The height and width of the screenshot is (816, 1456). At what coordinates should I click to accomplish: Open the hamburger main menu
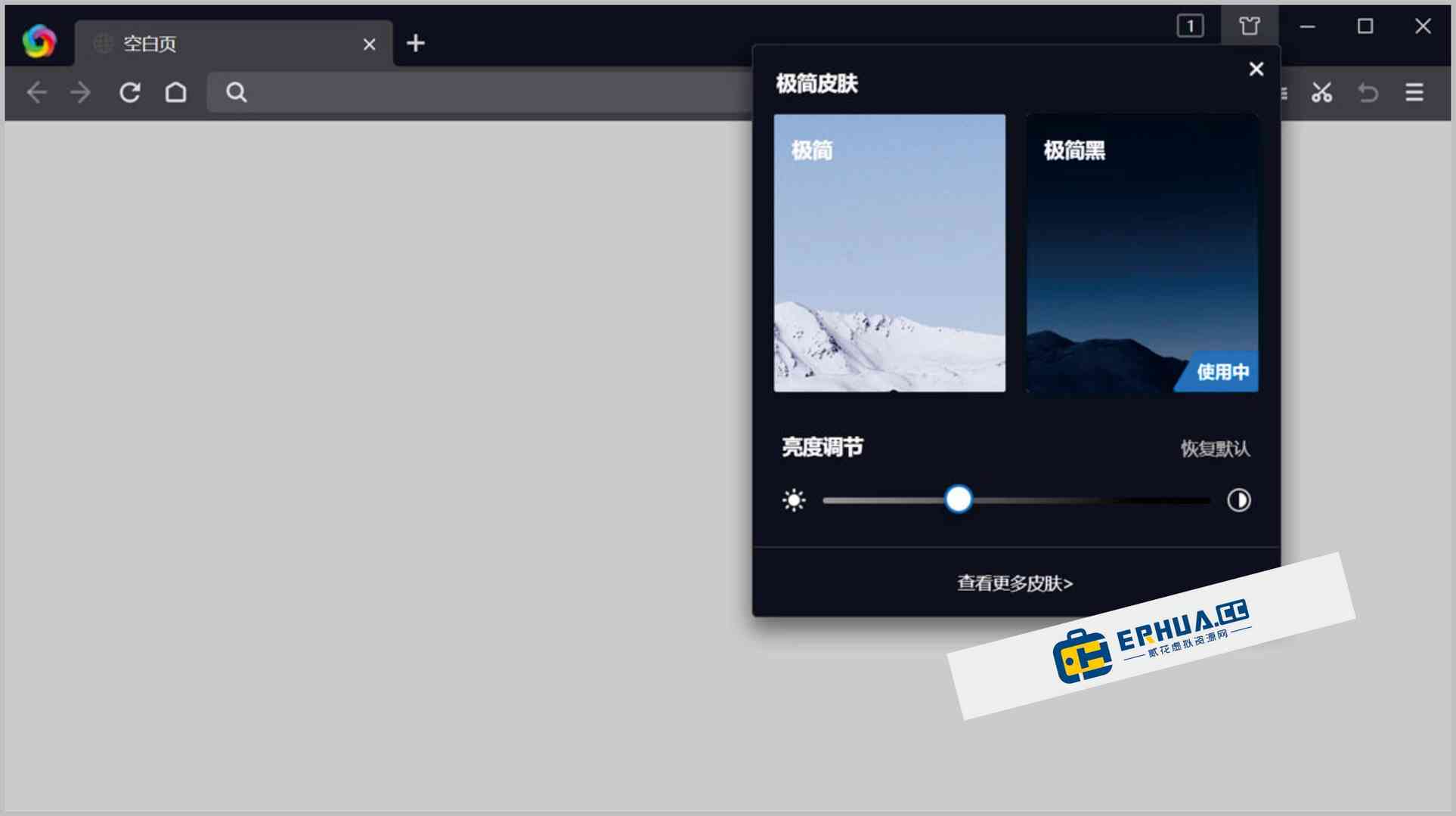click(1414, 92)
